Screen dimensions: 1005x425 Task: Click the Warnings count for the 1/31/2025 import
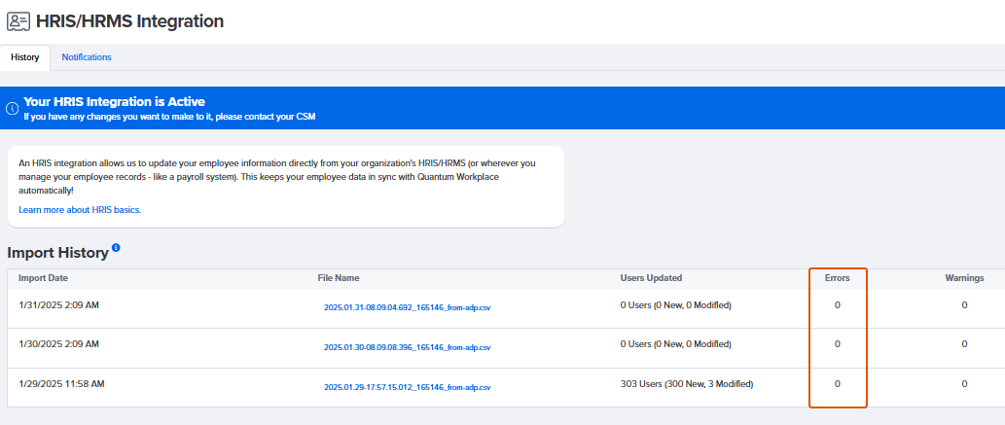point(965,305)
